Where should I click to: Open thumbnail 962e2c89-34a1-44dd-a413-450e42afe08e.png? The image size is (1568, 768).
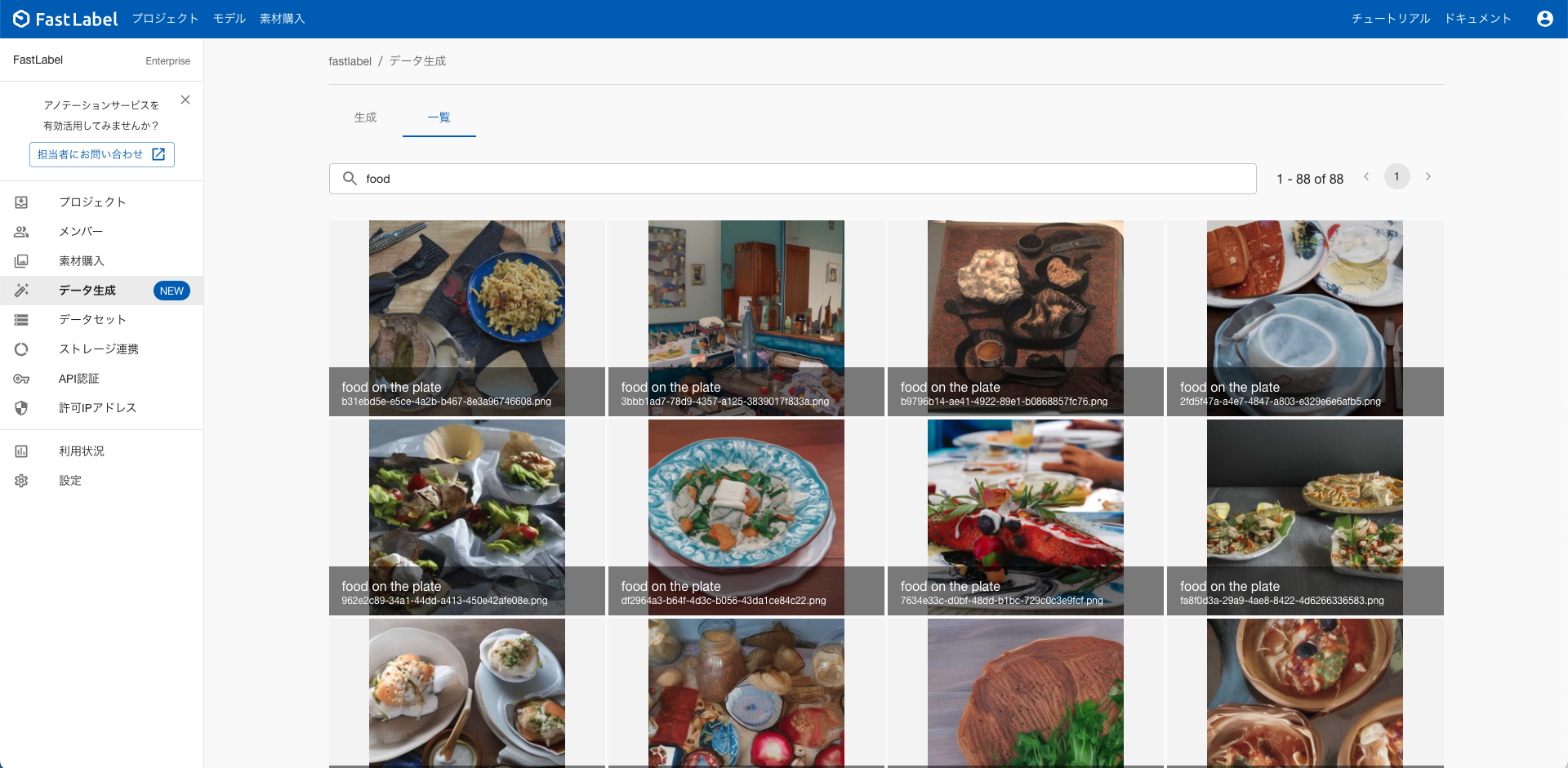tap(467, 517)
